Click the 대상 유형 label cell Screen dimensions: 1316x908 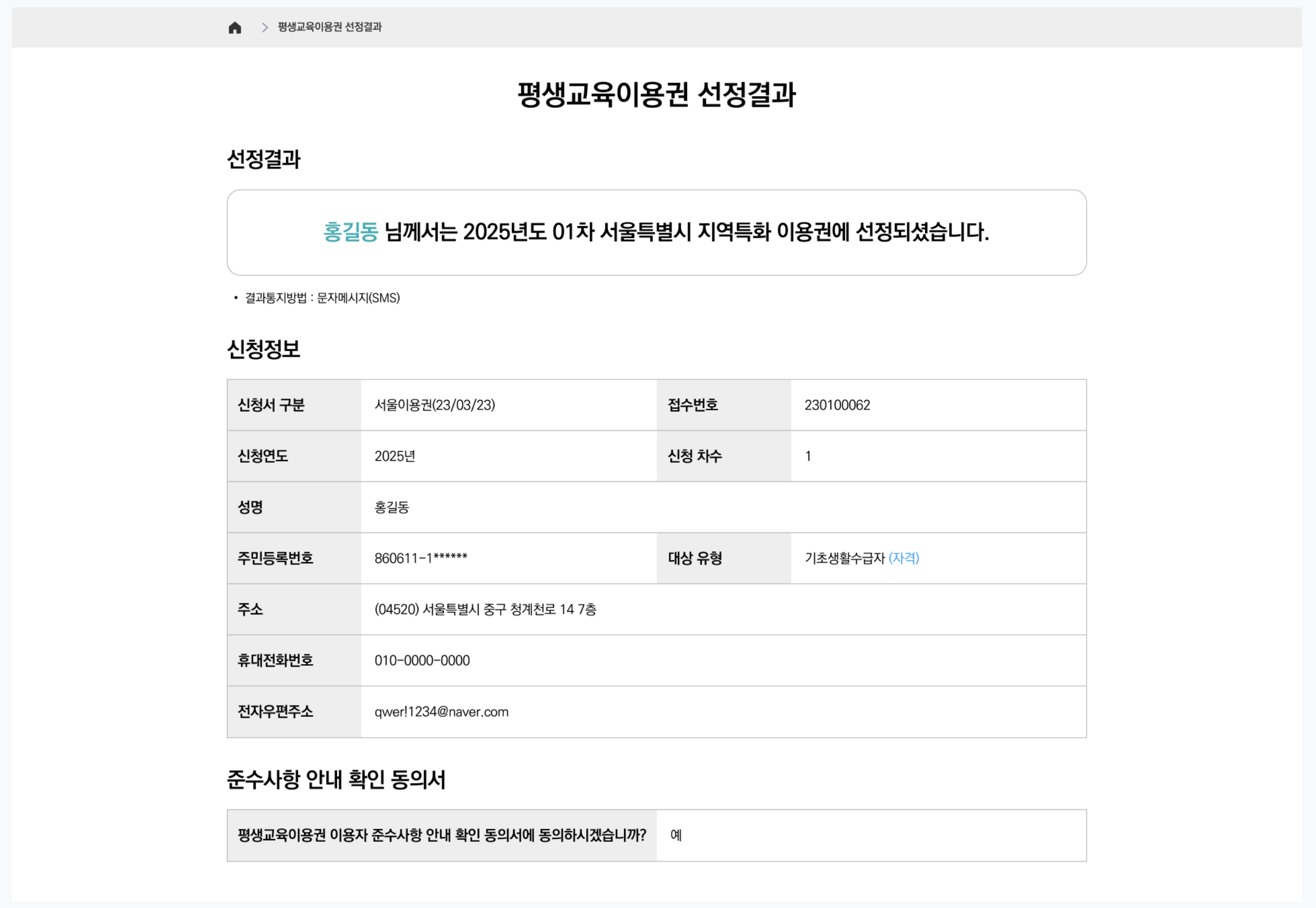click(x=695, y=558)
